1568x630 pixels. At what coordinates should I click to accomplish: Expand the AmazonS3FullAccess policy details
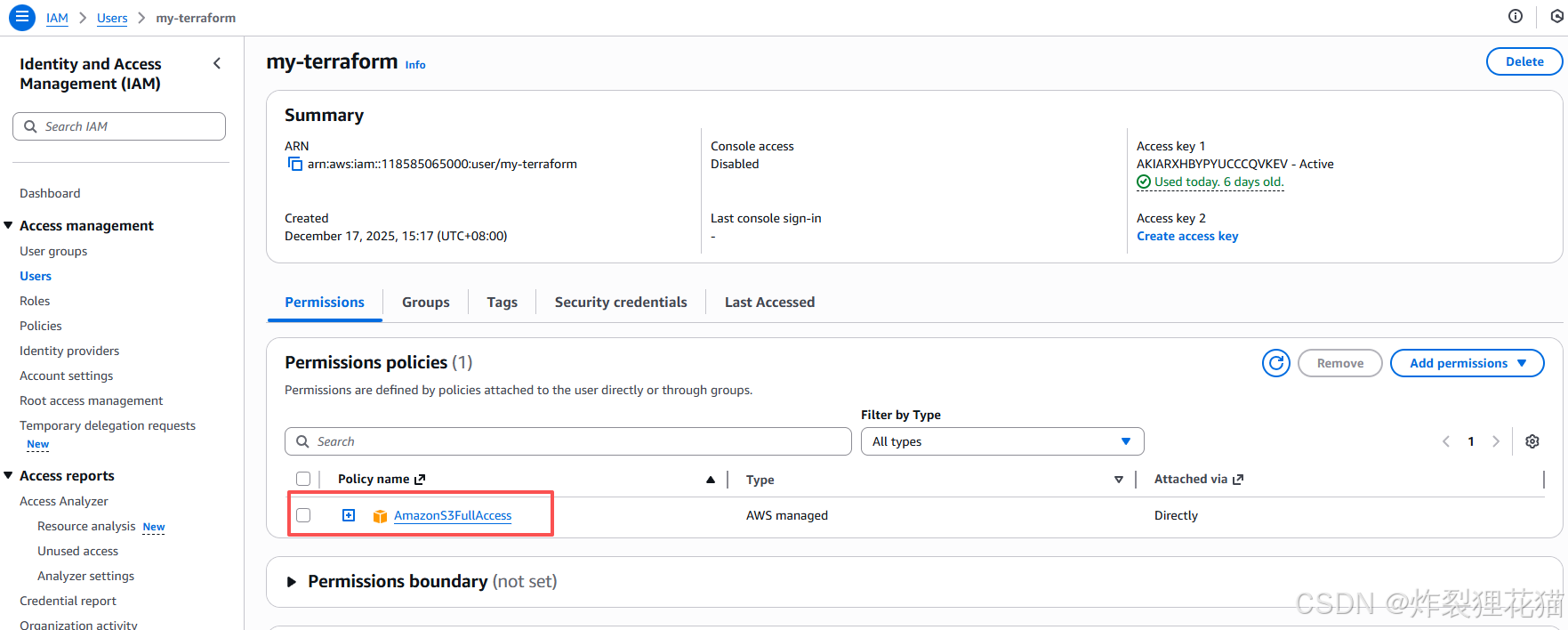pyautogui.click(x=349, y=515)
